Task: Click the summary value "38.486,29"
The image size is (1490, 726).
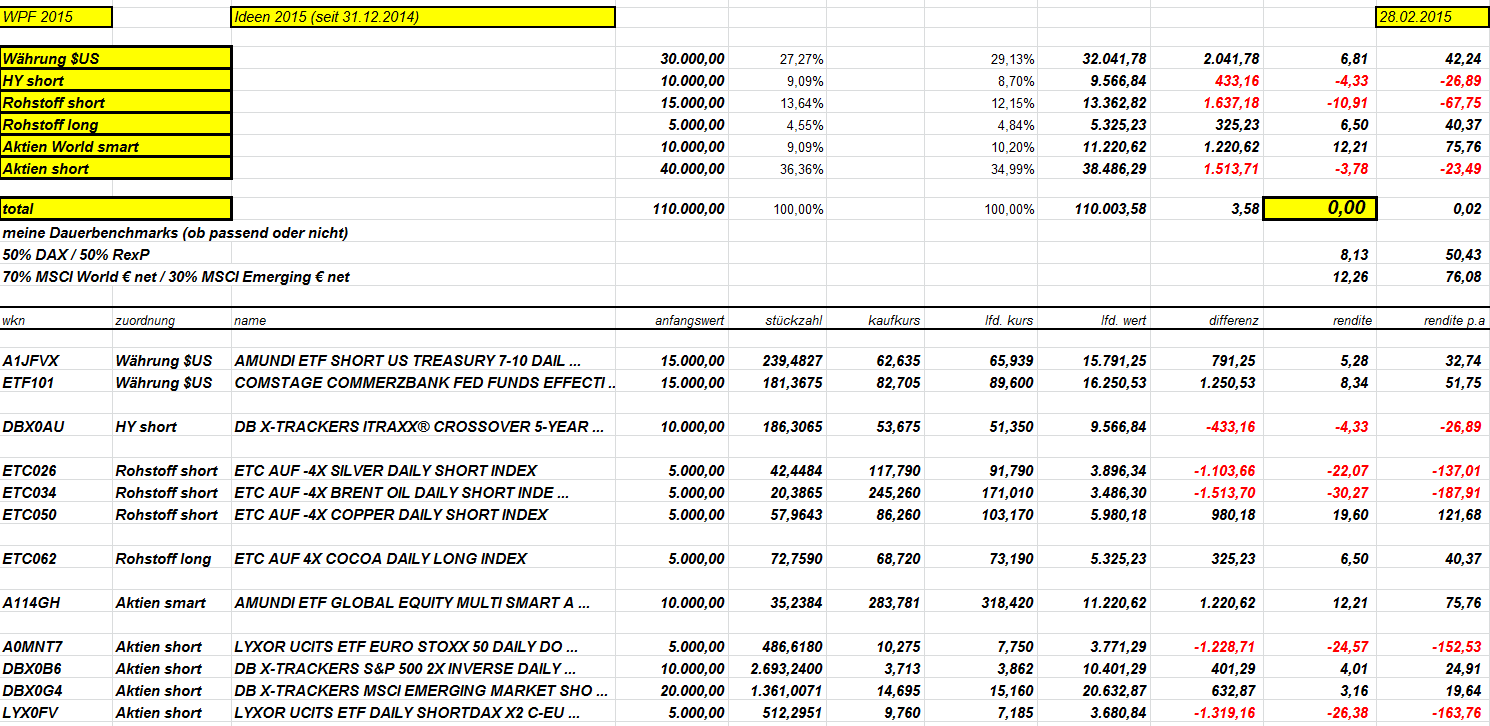Action: (1114, 169)
